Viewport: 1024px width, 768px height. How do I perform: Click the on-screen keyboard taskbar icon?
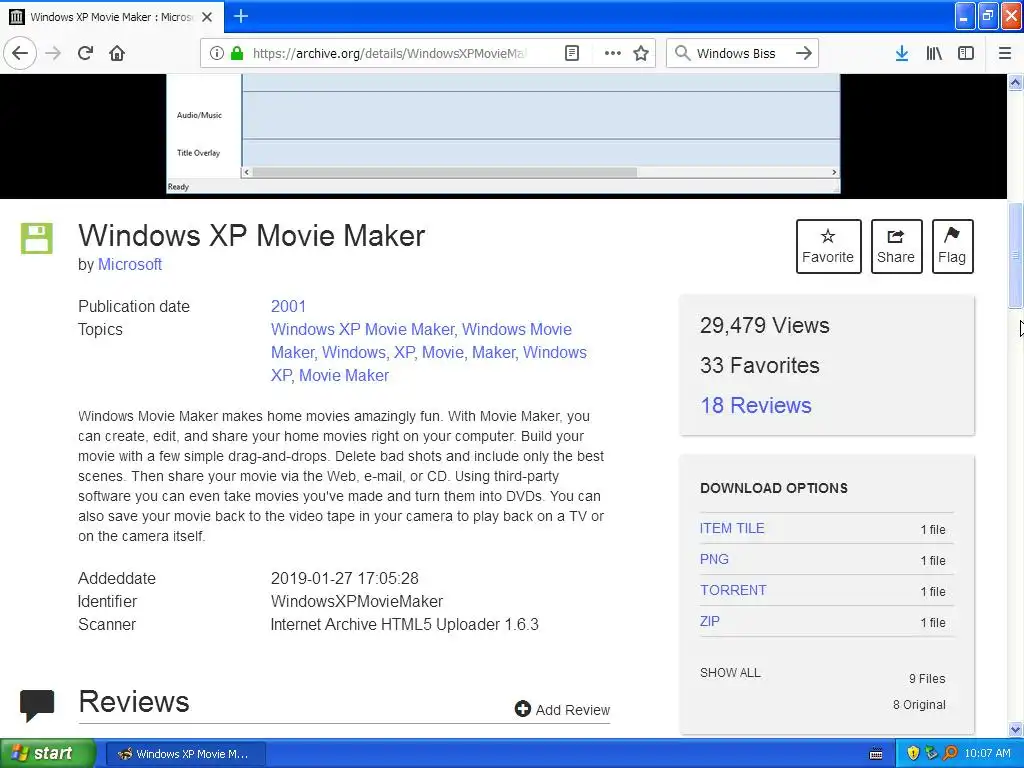(876, 754)
